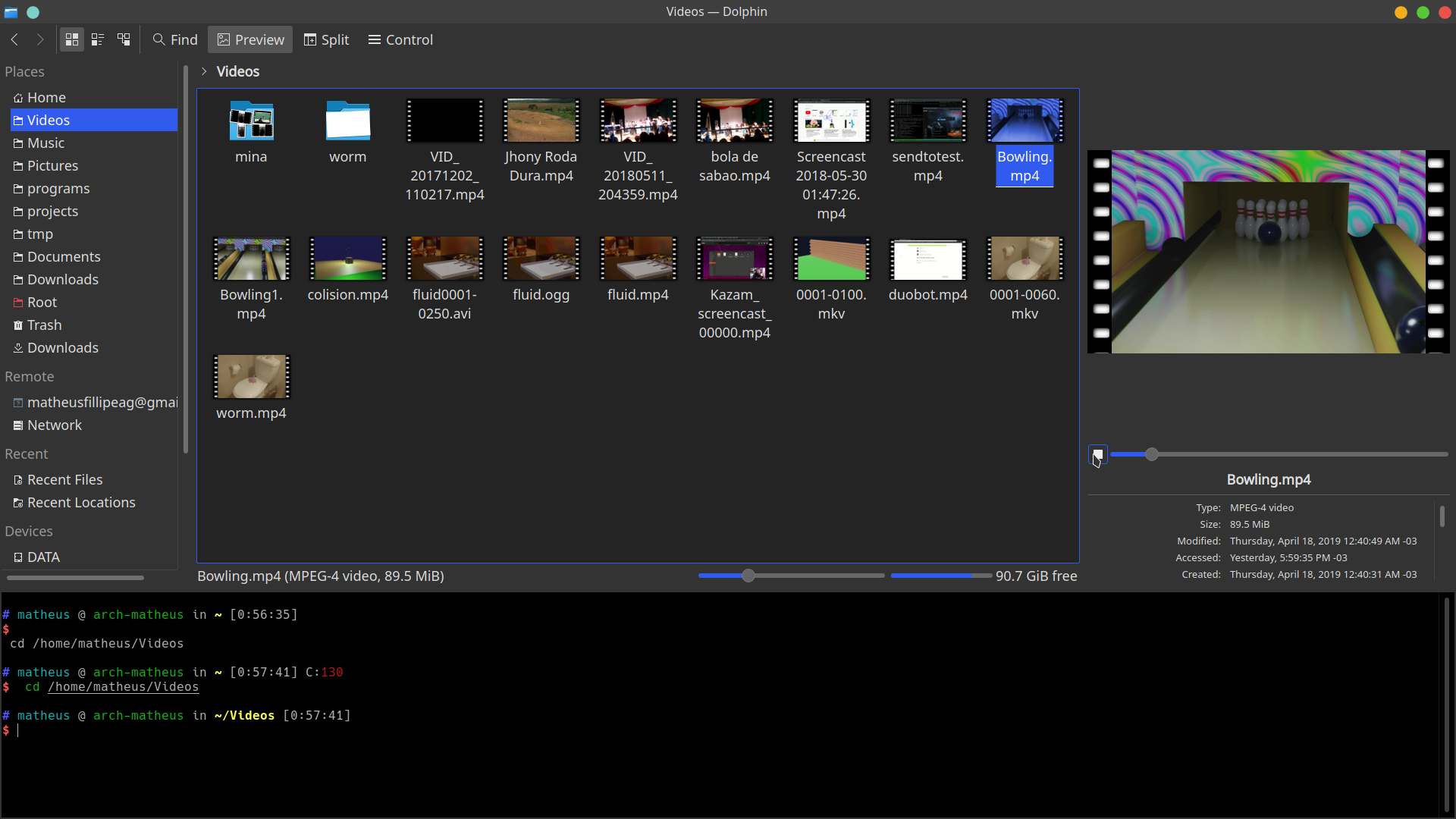Open the Control menu
Screen dimensions: 1456x819
400,39
